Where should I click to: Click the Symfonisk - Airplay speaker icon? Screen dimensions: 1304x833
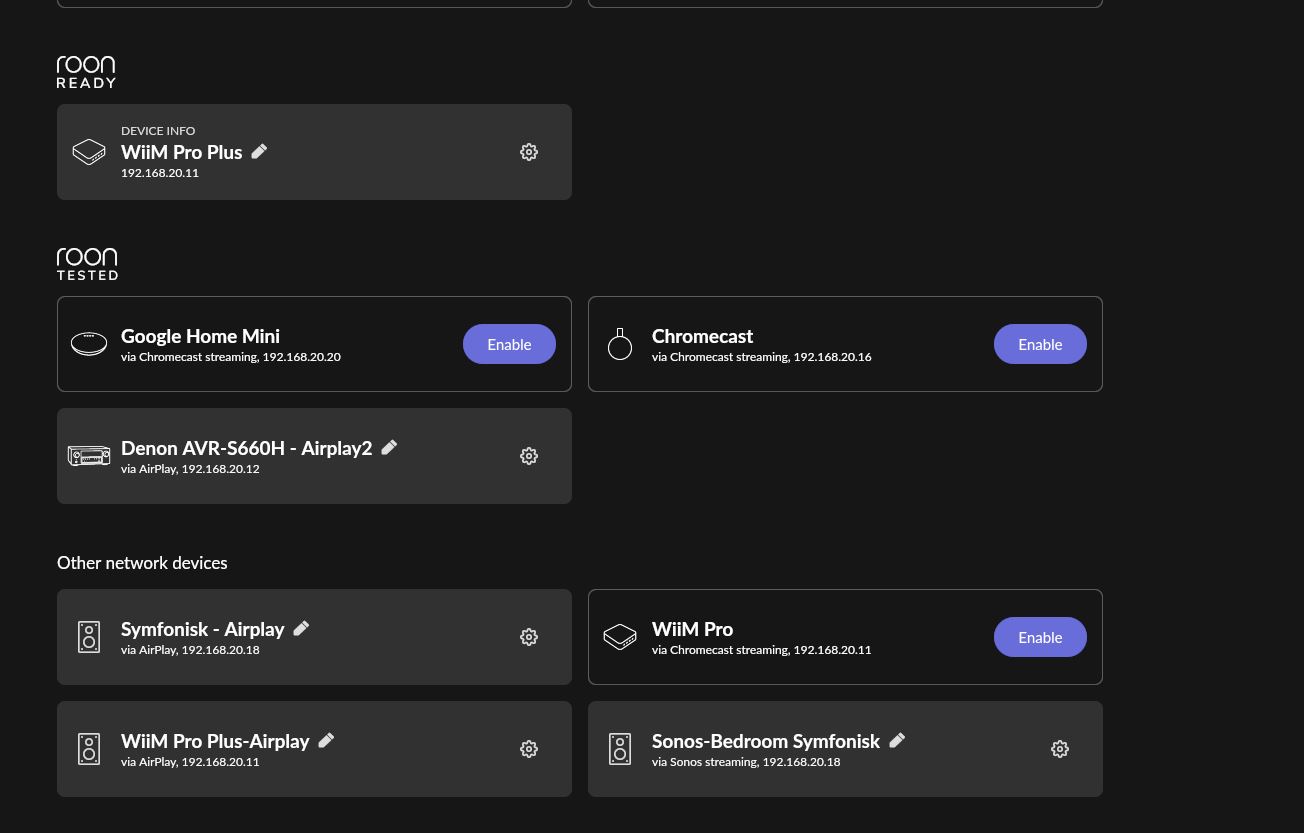[x=89, y=637]
